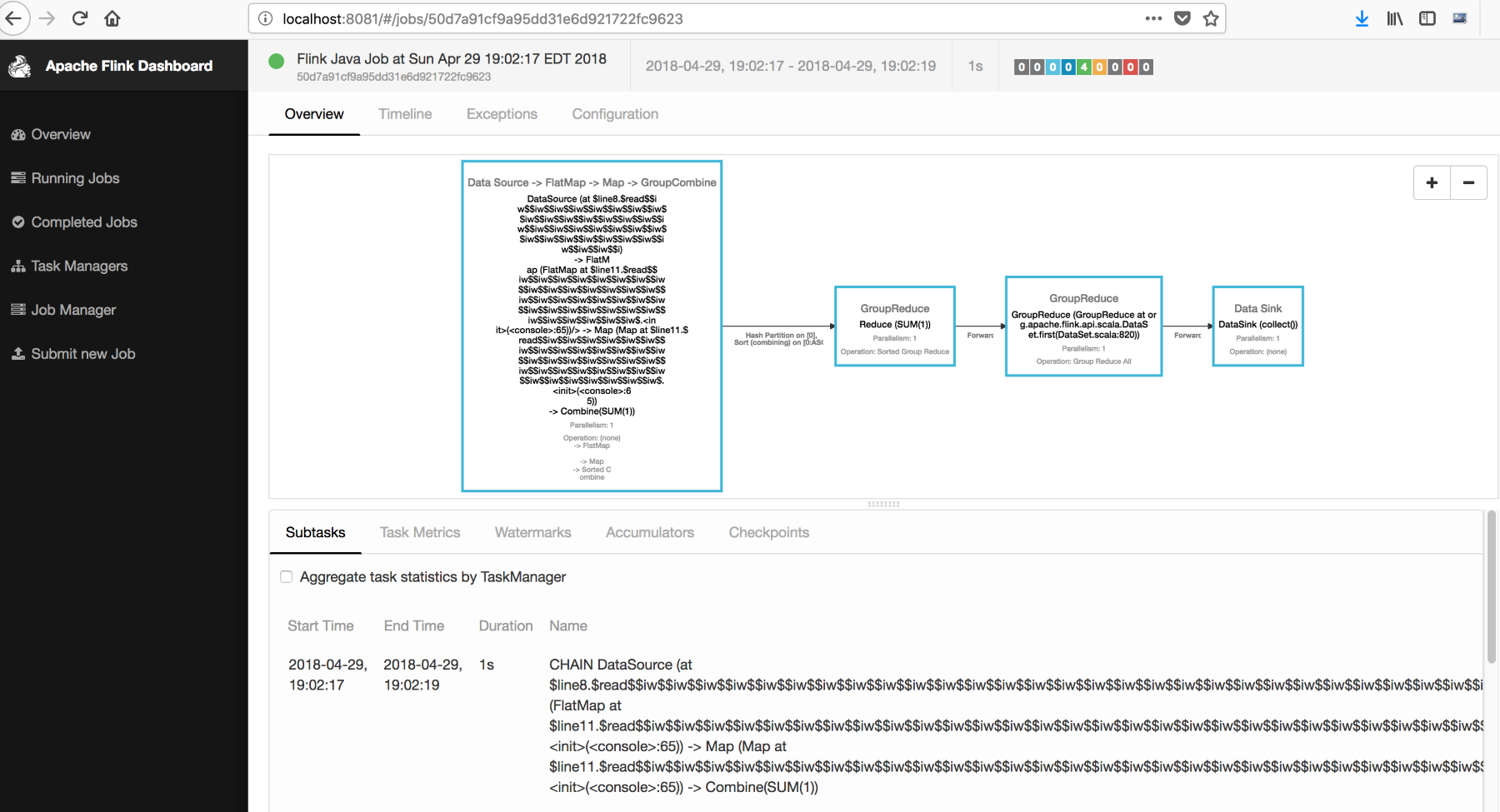The width and height of the screenshot is (1500, 812).
Task: Go to browser home icon
Action: tap(112, 18)
